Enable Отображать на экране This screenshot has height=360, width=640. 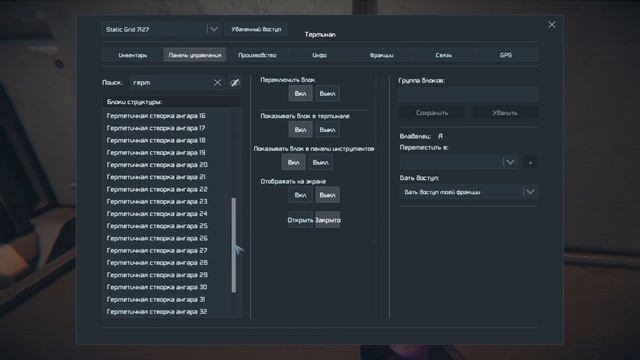pos(300,195)
